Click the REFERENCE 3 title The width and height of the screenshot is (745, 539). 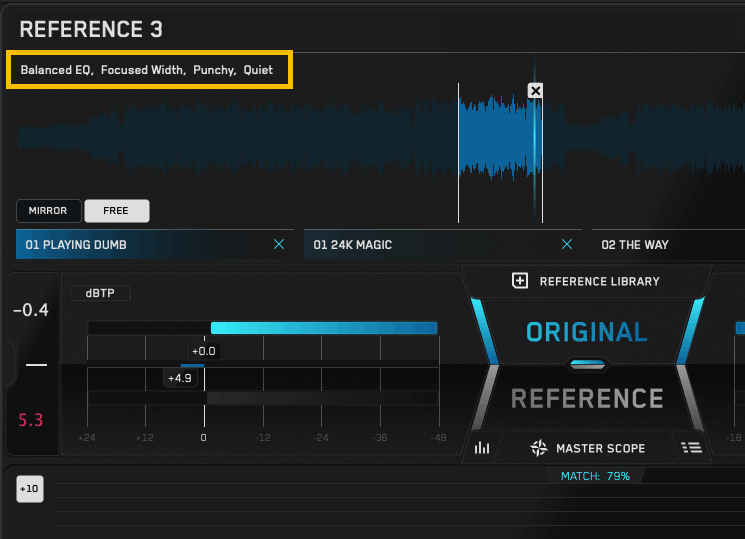(91, 29)
